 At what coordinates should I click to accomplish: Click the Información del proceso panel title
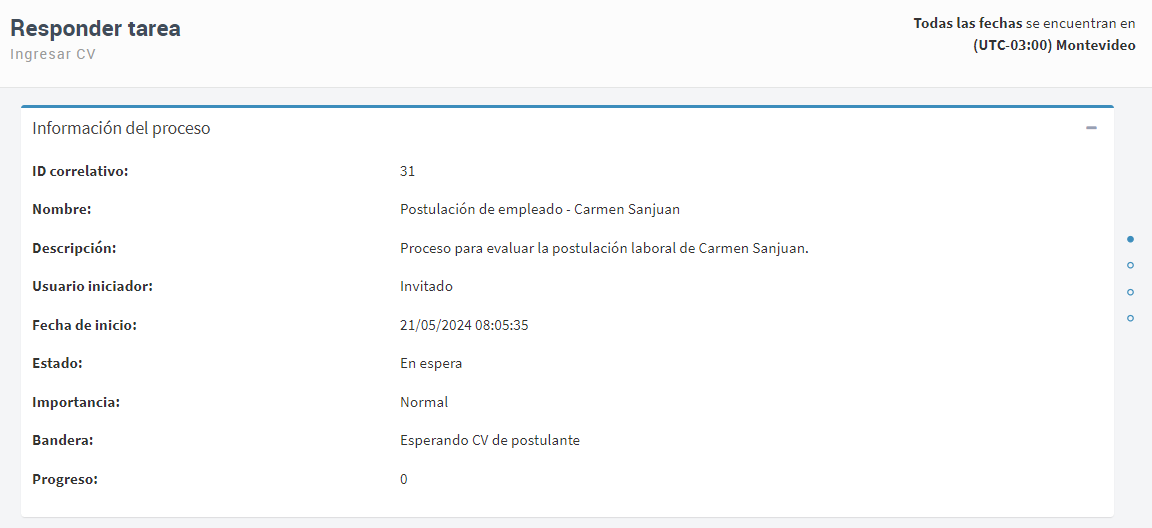click(x=121, y=128)
